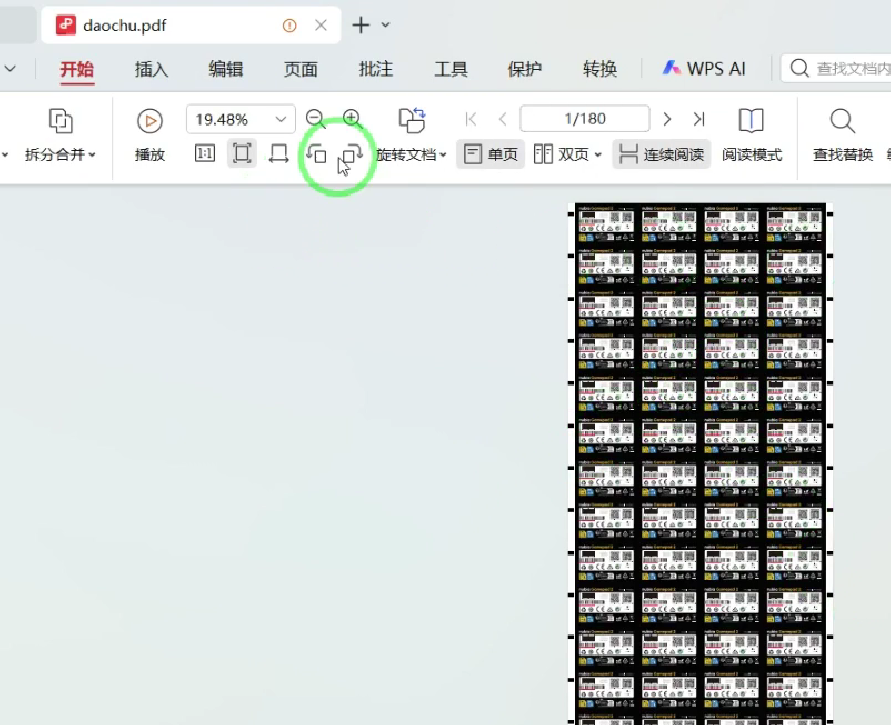The height and width of the screenshot is (725, 891).
Task: Expand the new tab dropdown arrow
Action: coord(385,25)
